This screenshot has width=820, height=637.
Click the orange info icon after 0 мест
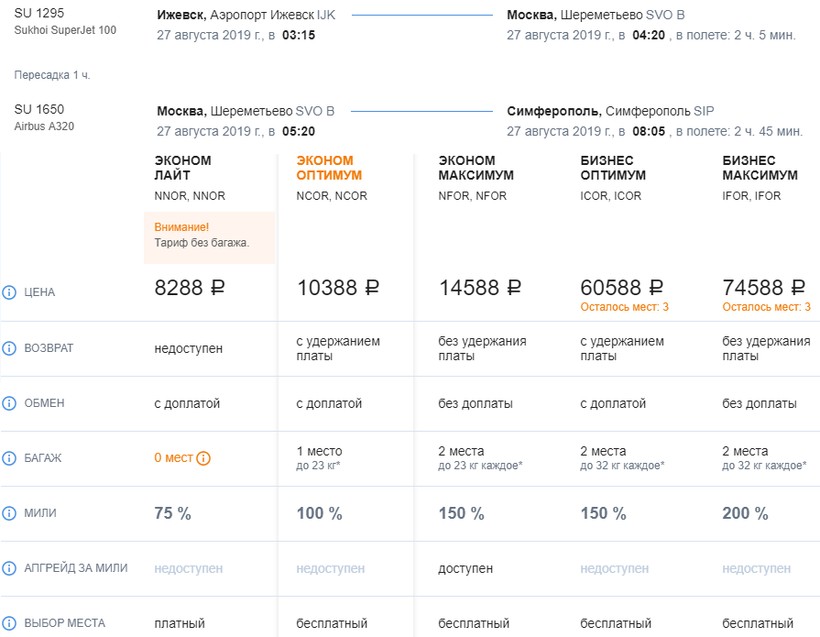tap(203, 459)
